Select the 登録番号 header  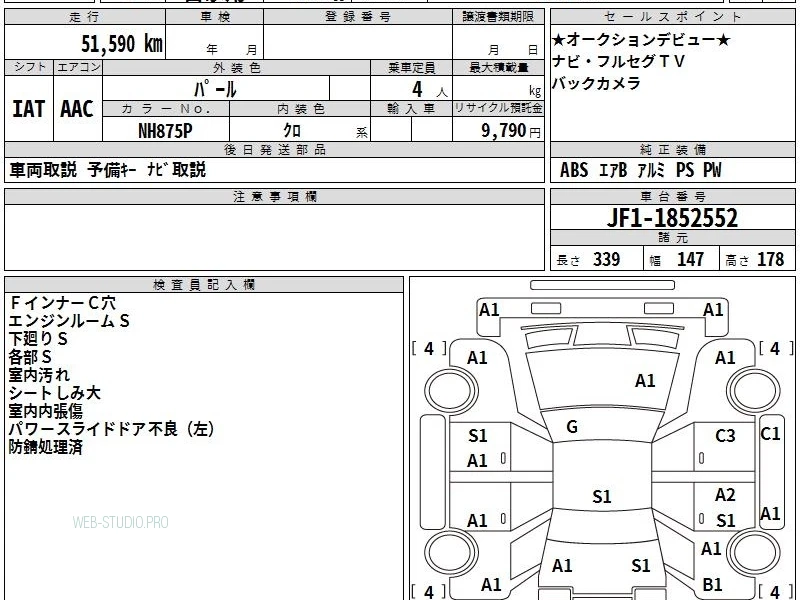(x=358, y=17)
